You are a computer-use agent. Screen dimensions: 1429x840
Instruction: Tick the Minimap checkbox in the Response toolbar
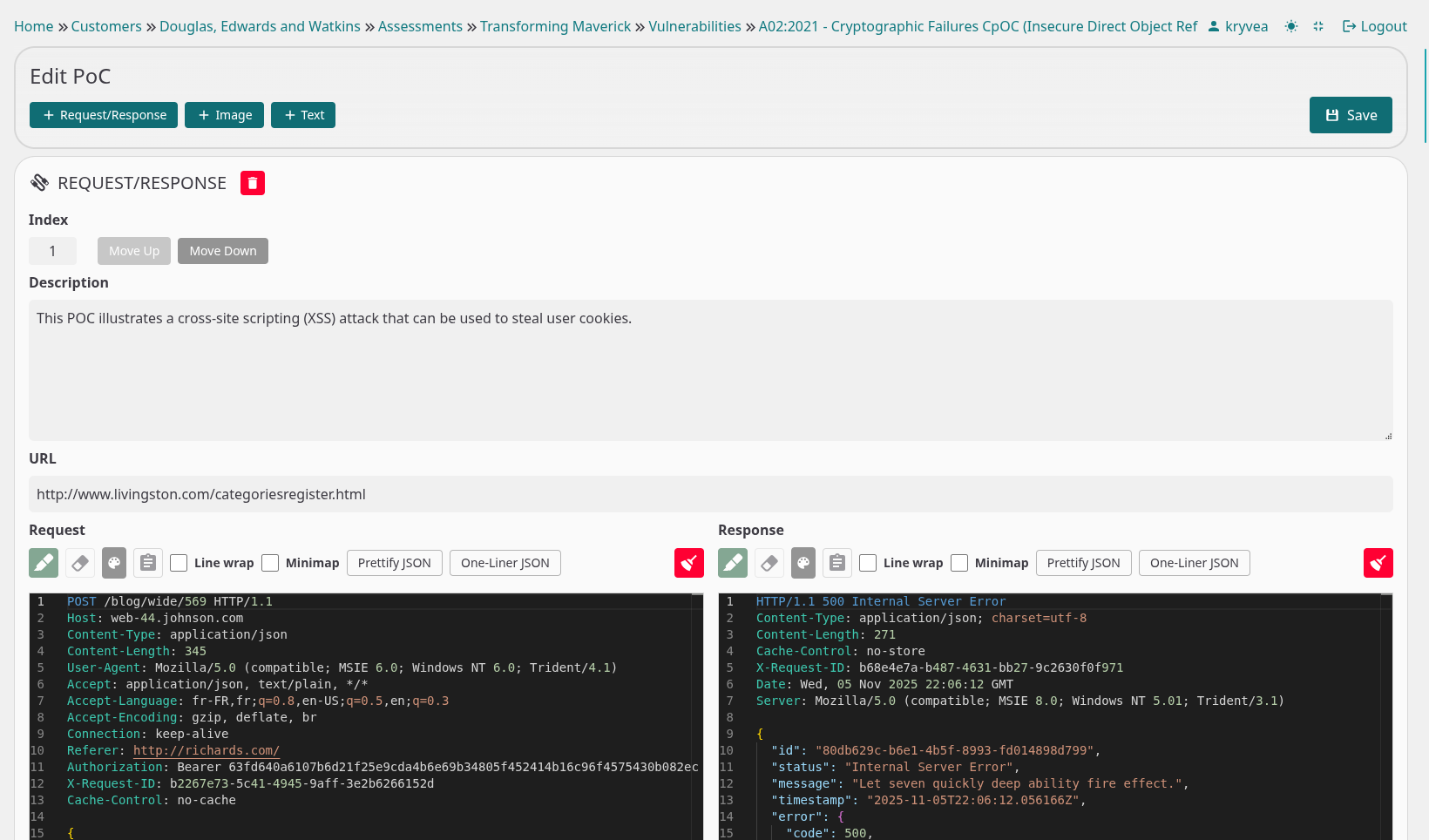tap(960, 563)
